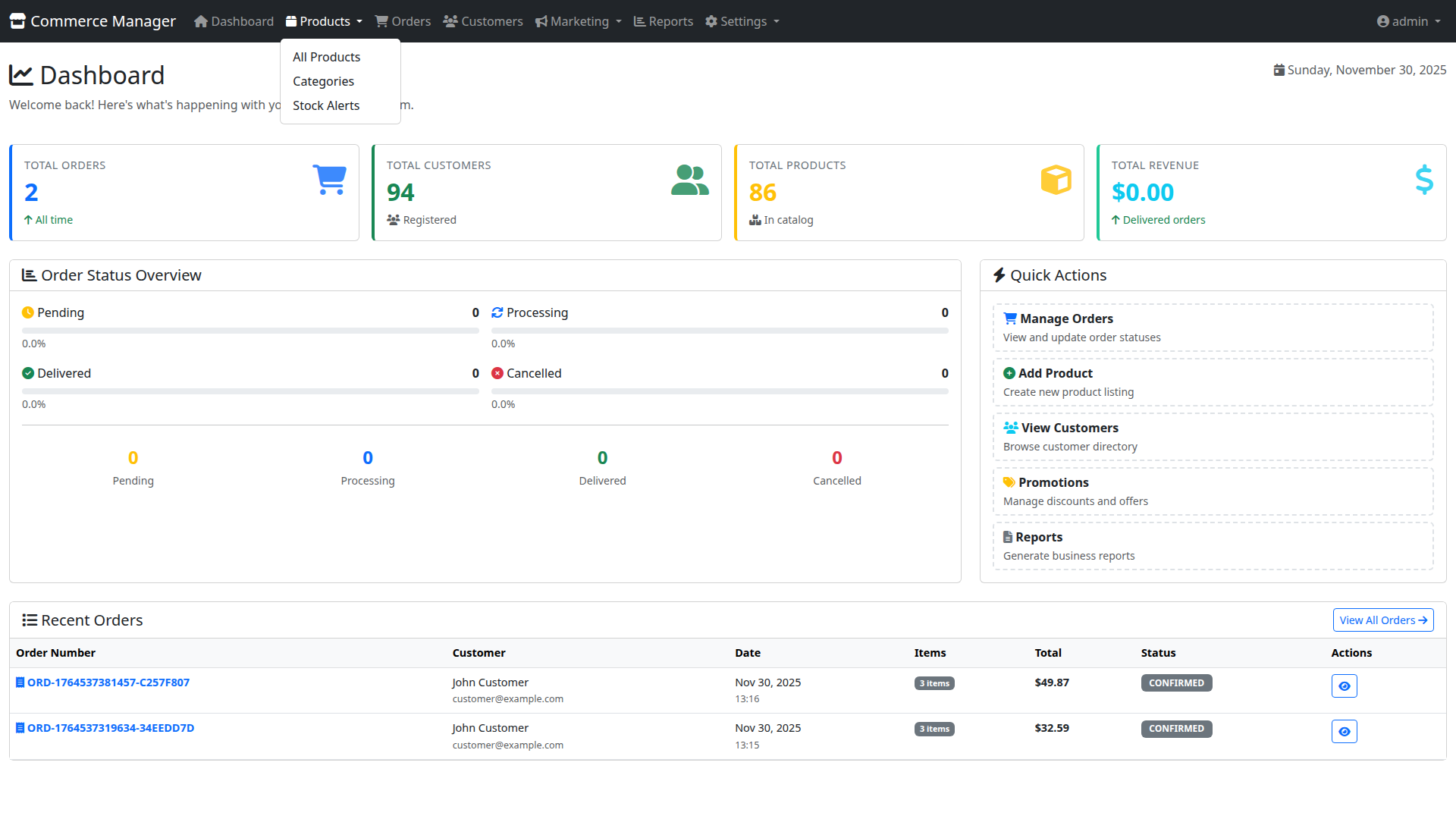Click the View All Orders button
Viewport: 1456px width, 819px height.
[x=1382, y=620]
